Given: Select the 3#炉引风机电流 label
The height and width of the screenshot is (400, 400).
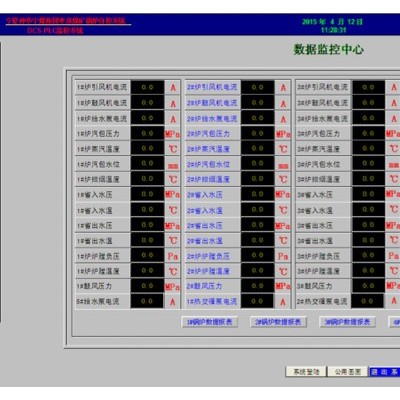Looking at the screenshot, I should click(323, 87).
